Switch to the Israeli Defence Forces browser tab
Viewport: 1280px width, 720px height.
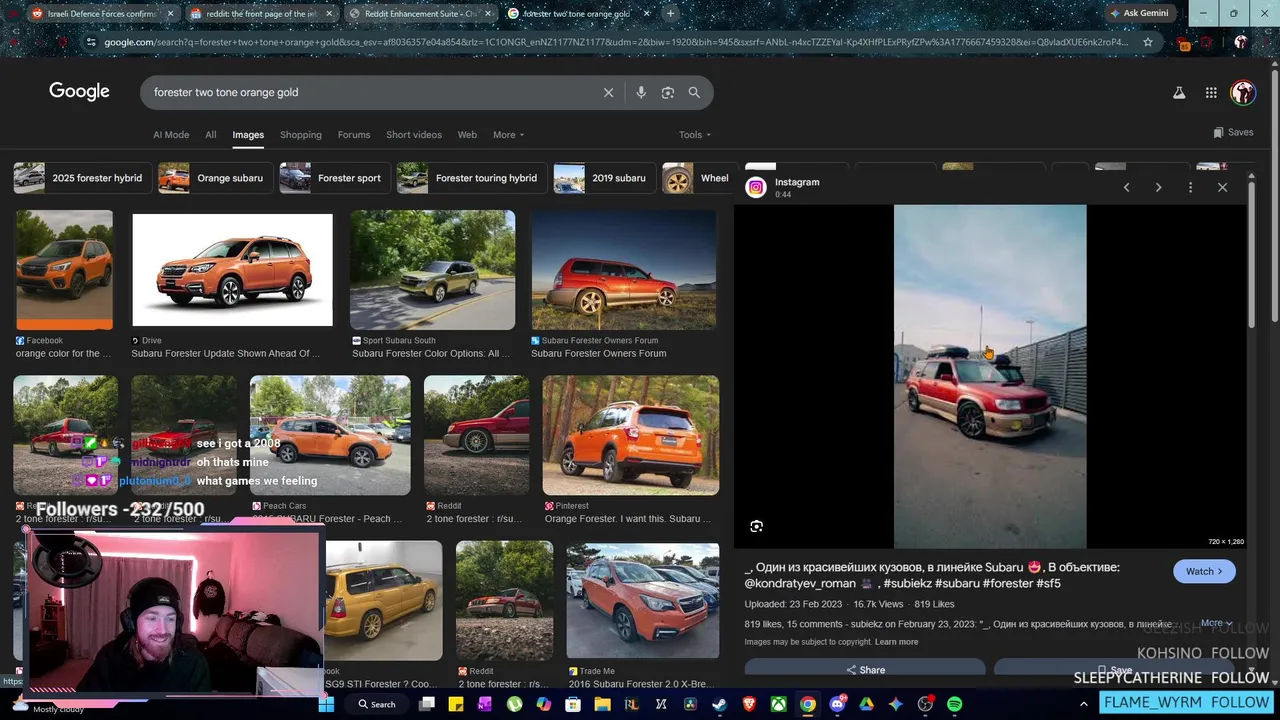tap(101, 14)
